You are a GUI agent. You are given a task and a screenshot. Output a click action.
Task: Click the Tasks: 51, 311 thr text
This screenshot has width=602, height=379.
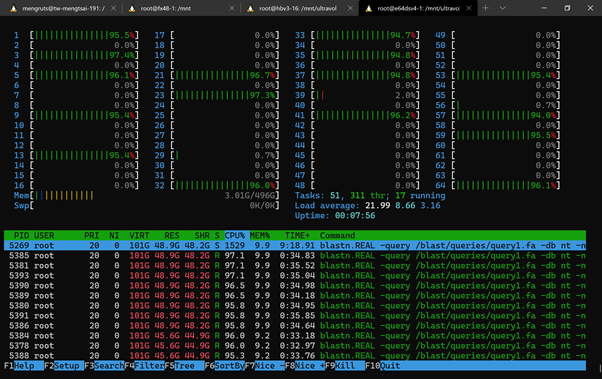pos(342,195)
